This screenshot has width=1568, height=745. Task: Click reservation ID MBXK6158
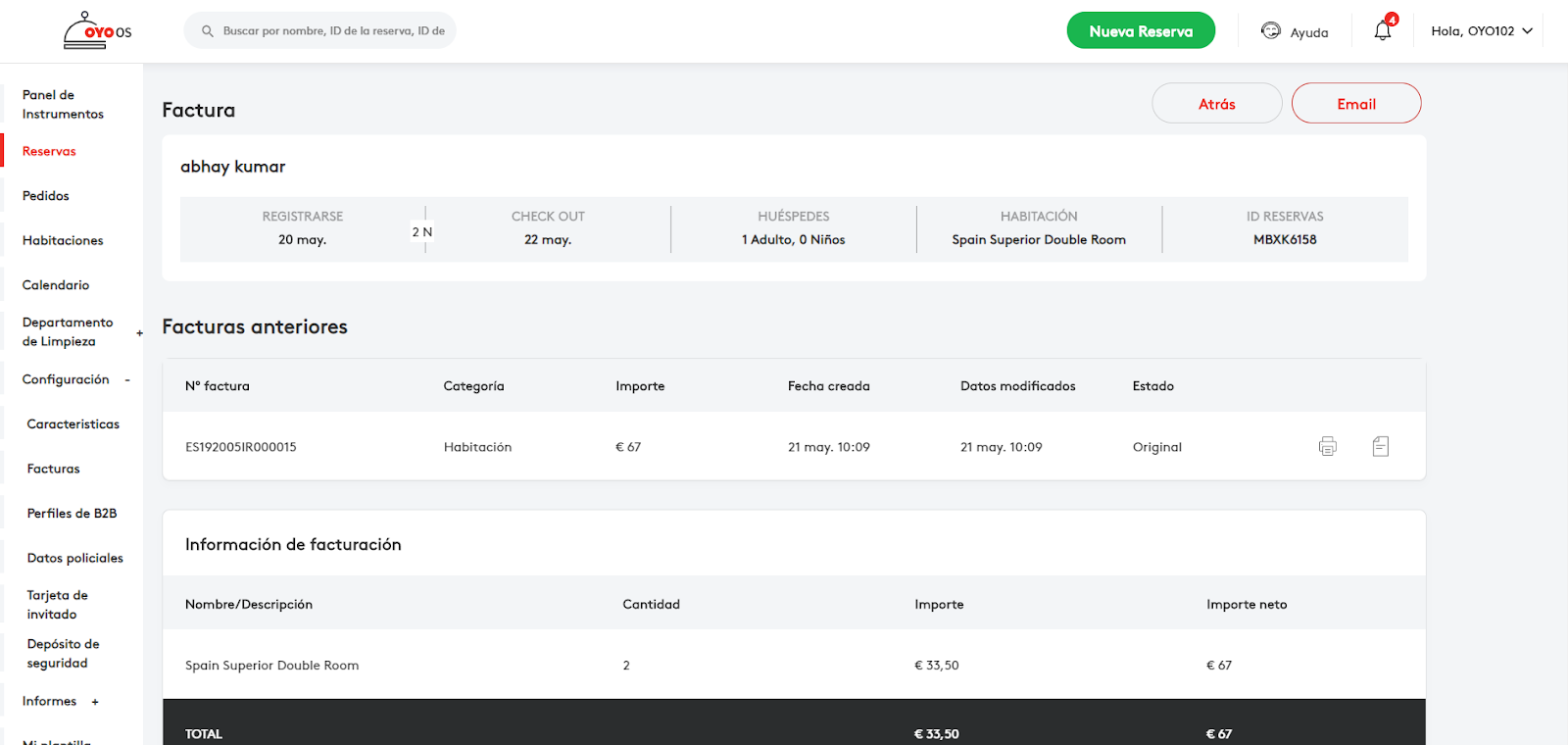[x=1285, y=240]
